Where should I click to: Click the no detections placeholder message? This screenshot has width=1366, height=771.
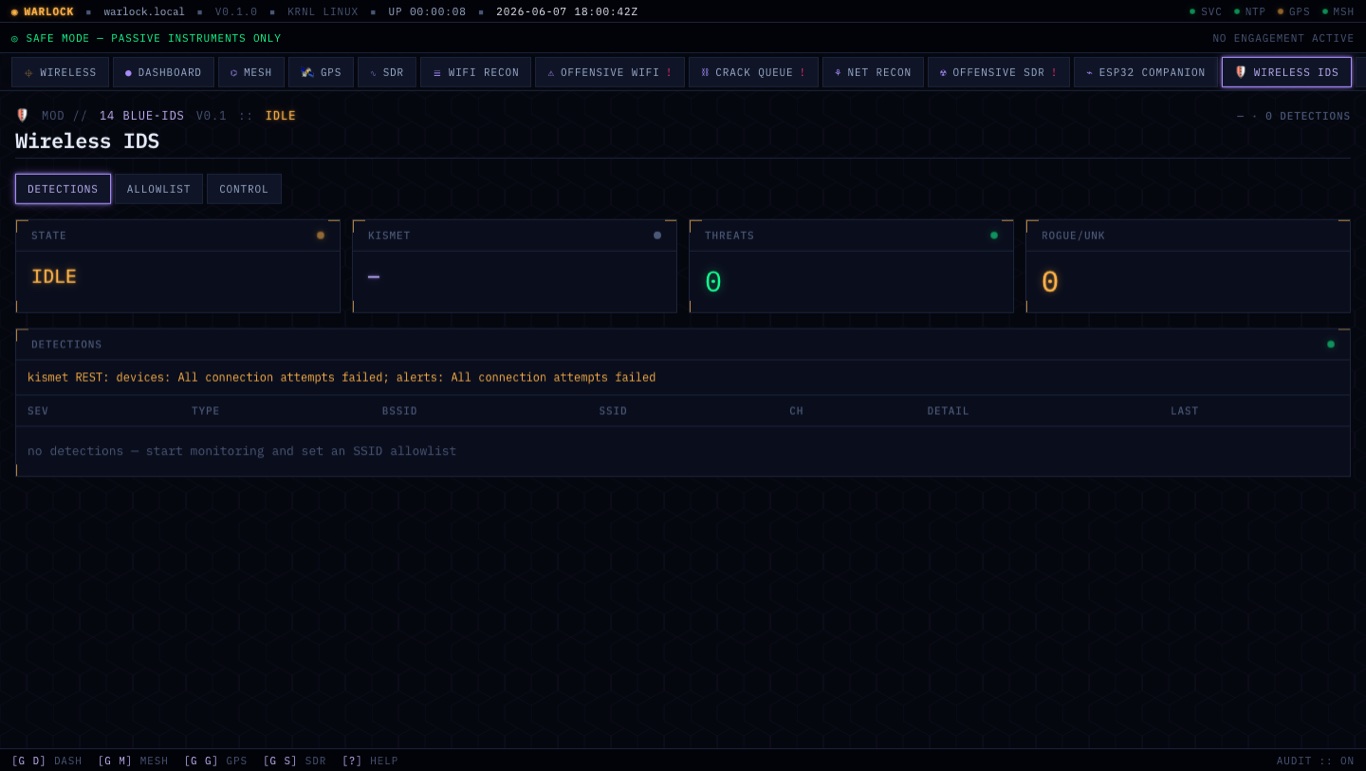[x=242, y=451]
